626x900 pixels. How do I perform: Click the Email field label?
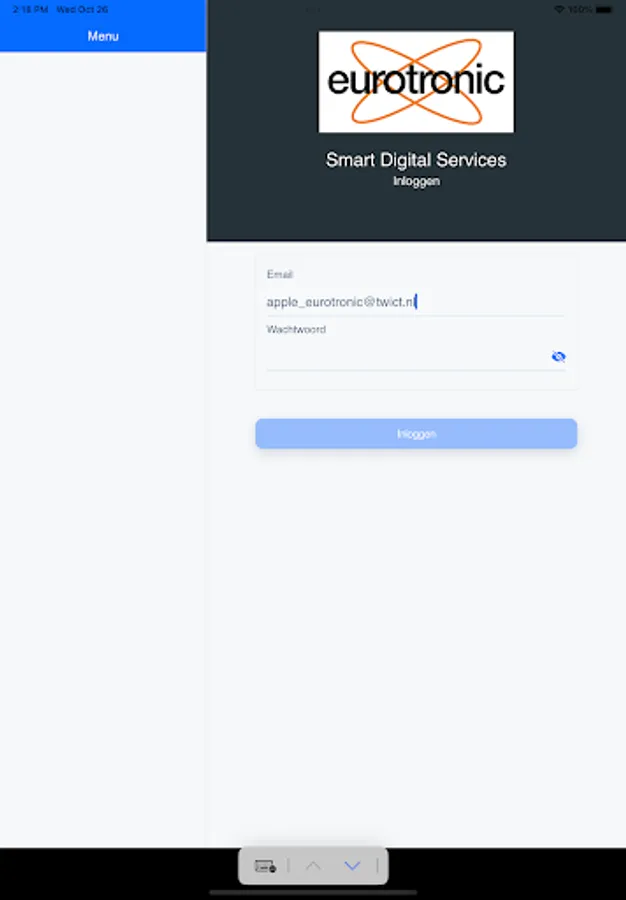coord(280,274)
